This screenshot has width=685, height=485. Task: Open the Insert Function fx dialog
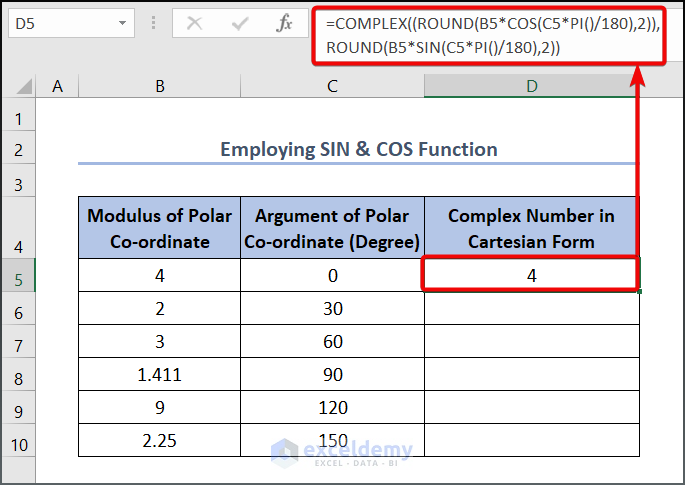click(284, 23)
